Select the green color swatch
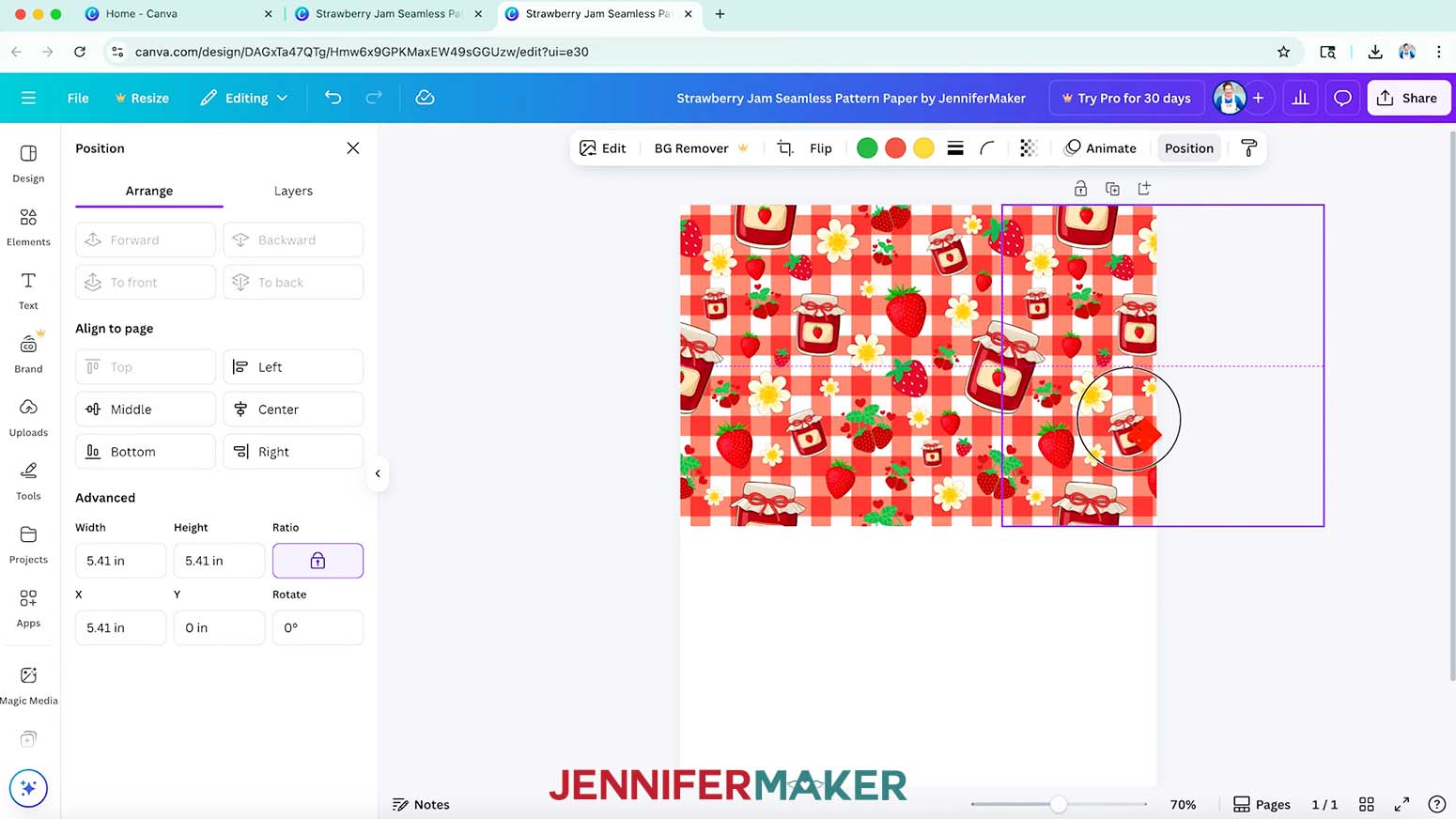Viewport: 1456px width, 819px height. pos(867,148)
